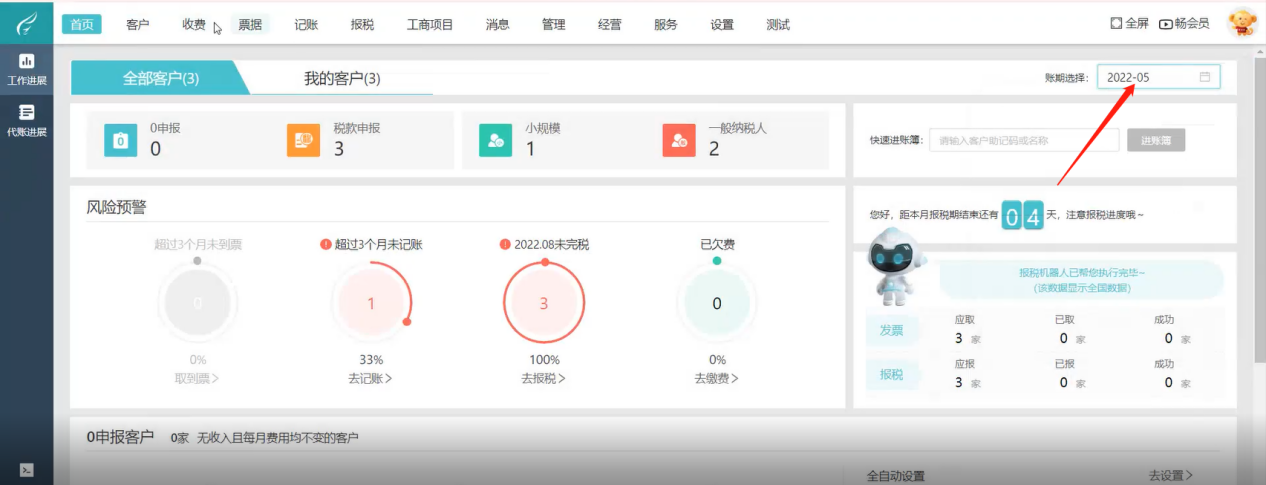Click the 2022.08未完税 circular progress ring
Viewport: 1266px width, 485px height.
tap(543, 303)
